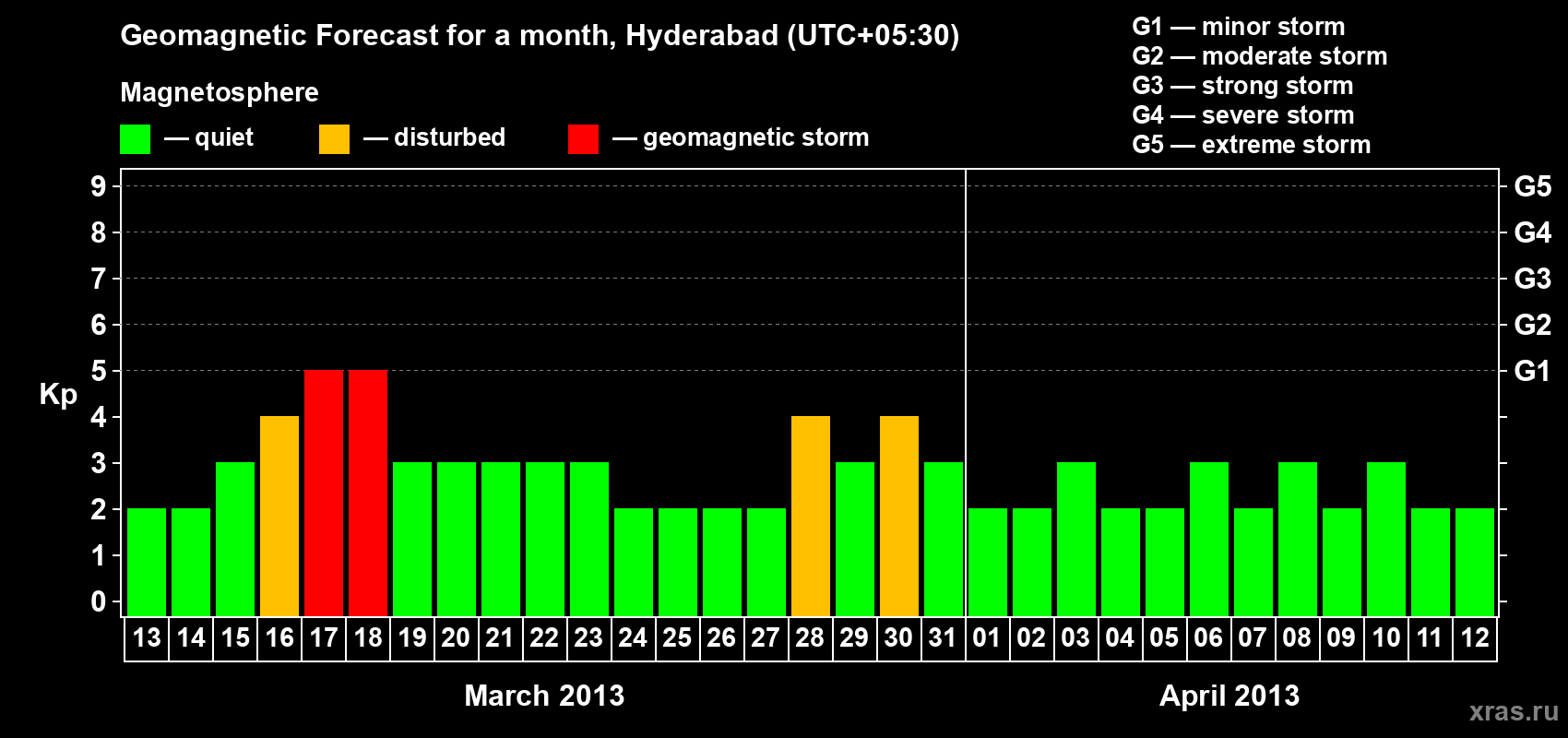Click the G1 right axis label
Screen dimensions: 1568x738
tap(1533, 371)
